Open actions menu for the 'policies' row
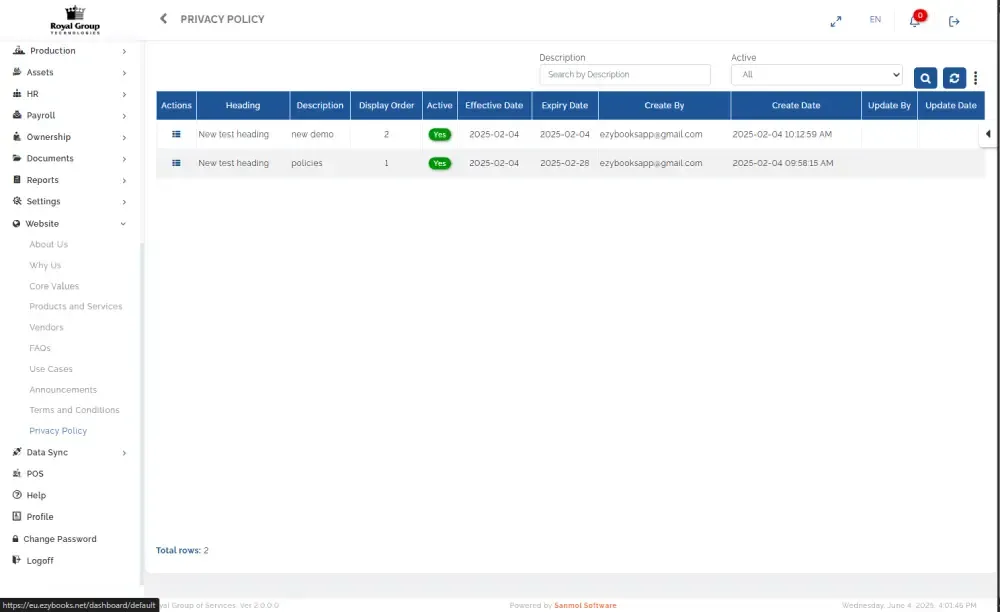The width and height of the screenshot is (1000, 612). pos(176,163)
